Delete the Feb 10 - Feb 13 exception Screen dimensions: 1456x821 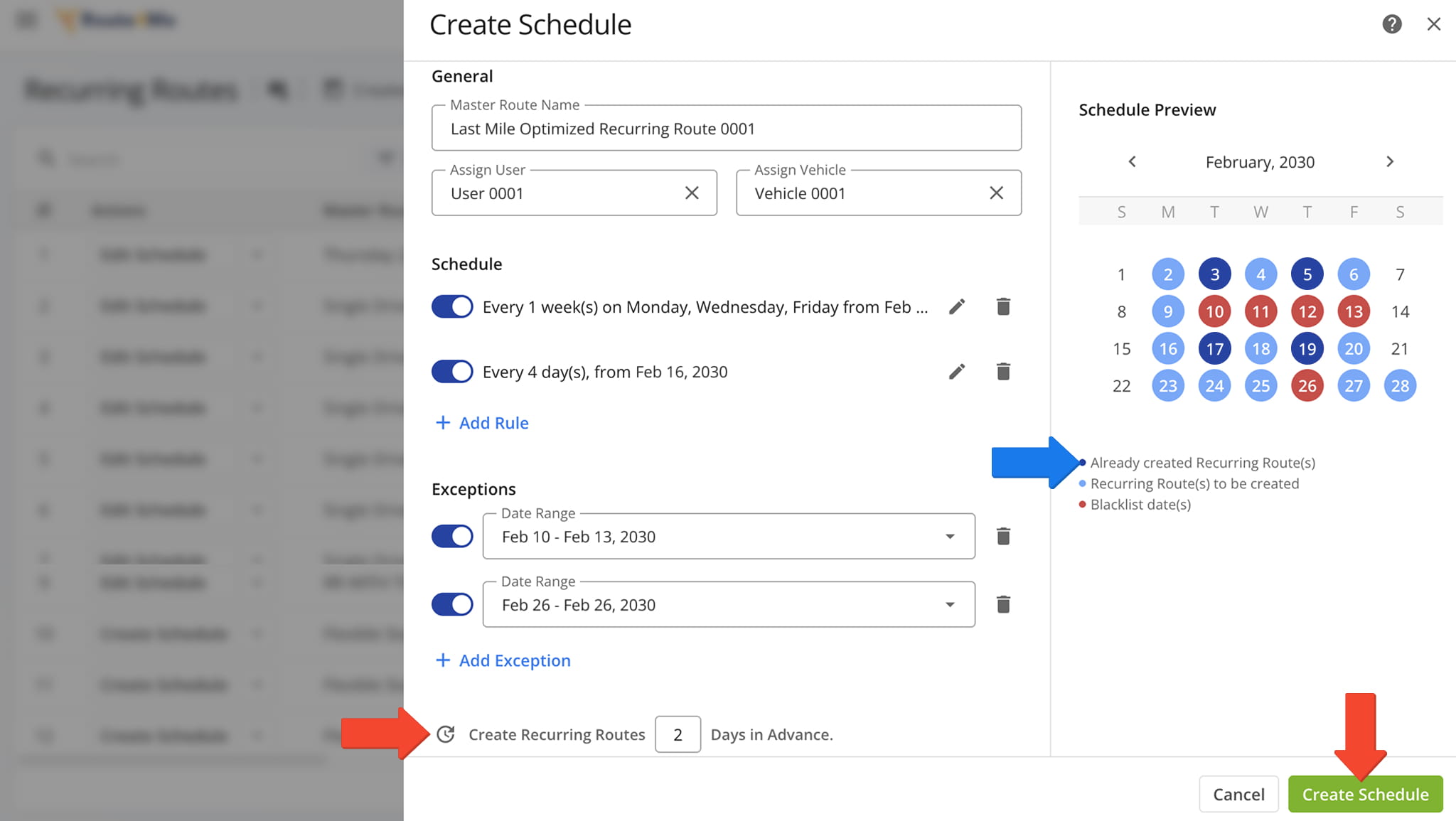tap(1003, 535)
